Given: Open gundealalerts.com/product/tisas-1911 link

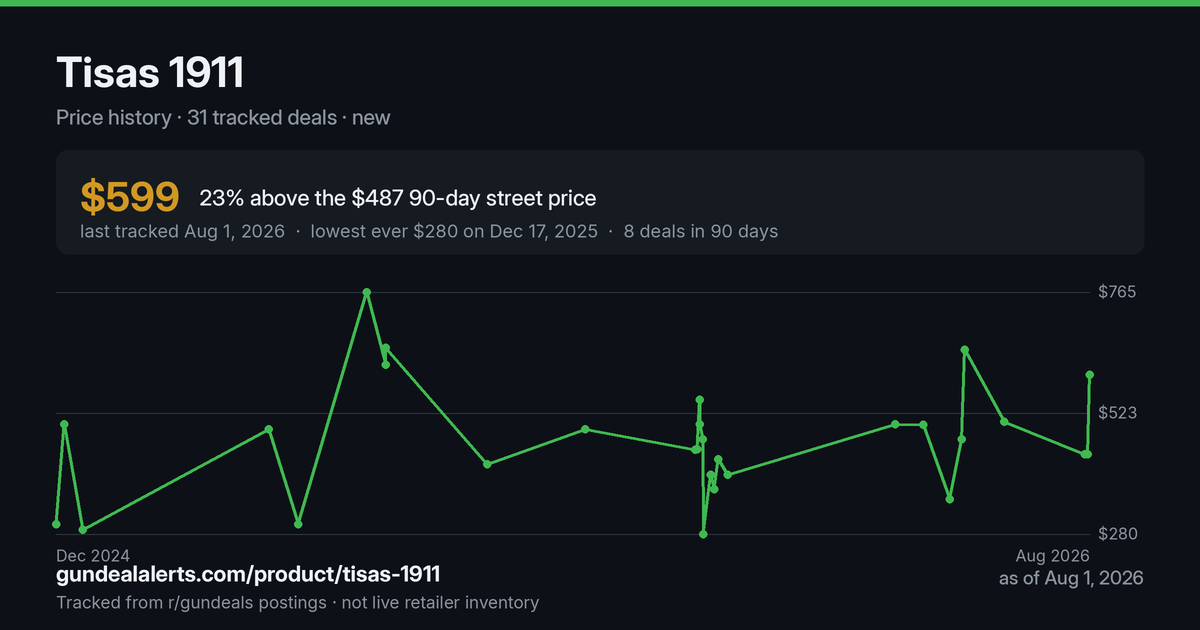Looking at the screenshot, I should point(248,575).
